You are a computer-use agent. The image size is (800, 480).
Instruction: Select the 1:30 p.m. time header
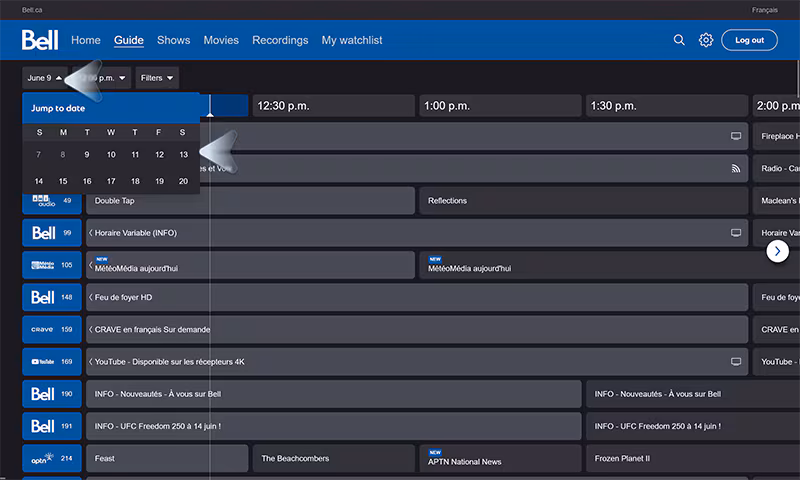pyautogui.click(x=667, y=106)
